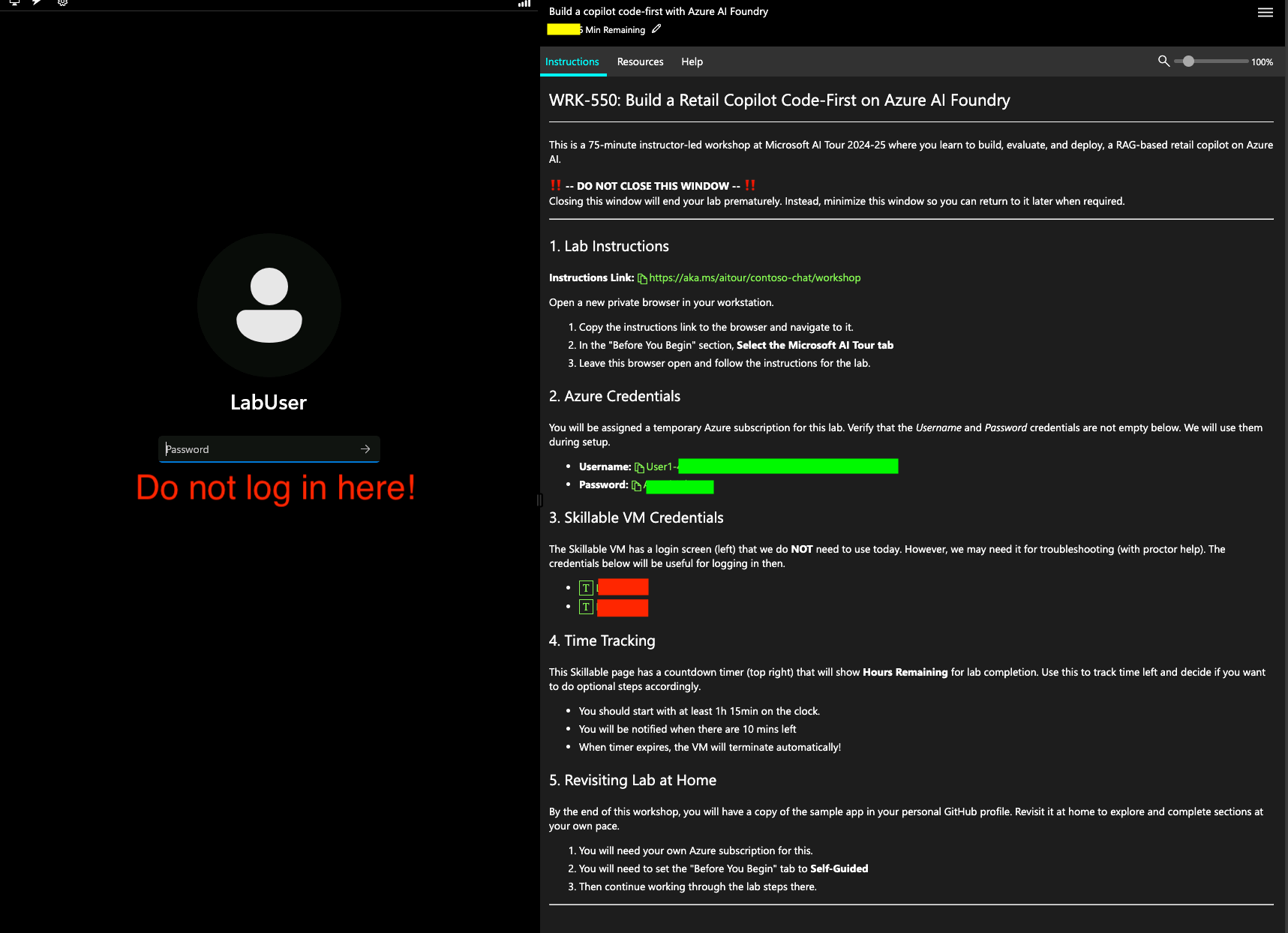The height and width of the screenshot is (933, 1288).
Task: Click the '4. Time Tracking' heading
Action: pos(602,641)
